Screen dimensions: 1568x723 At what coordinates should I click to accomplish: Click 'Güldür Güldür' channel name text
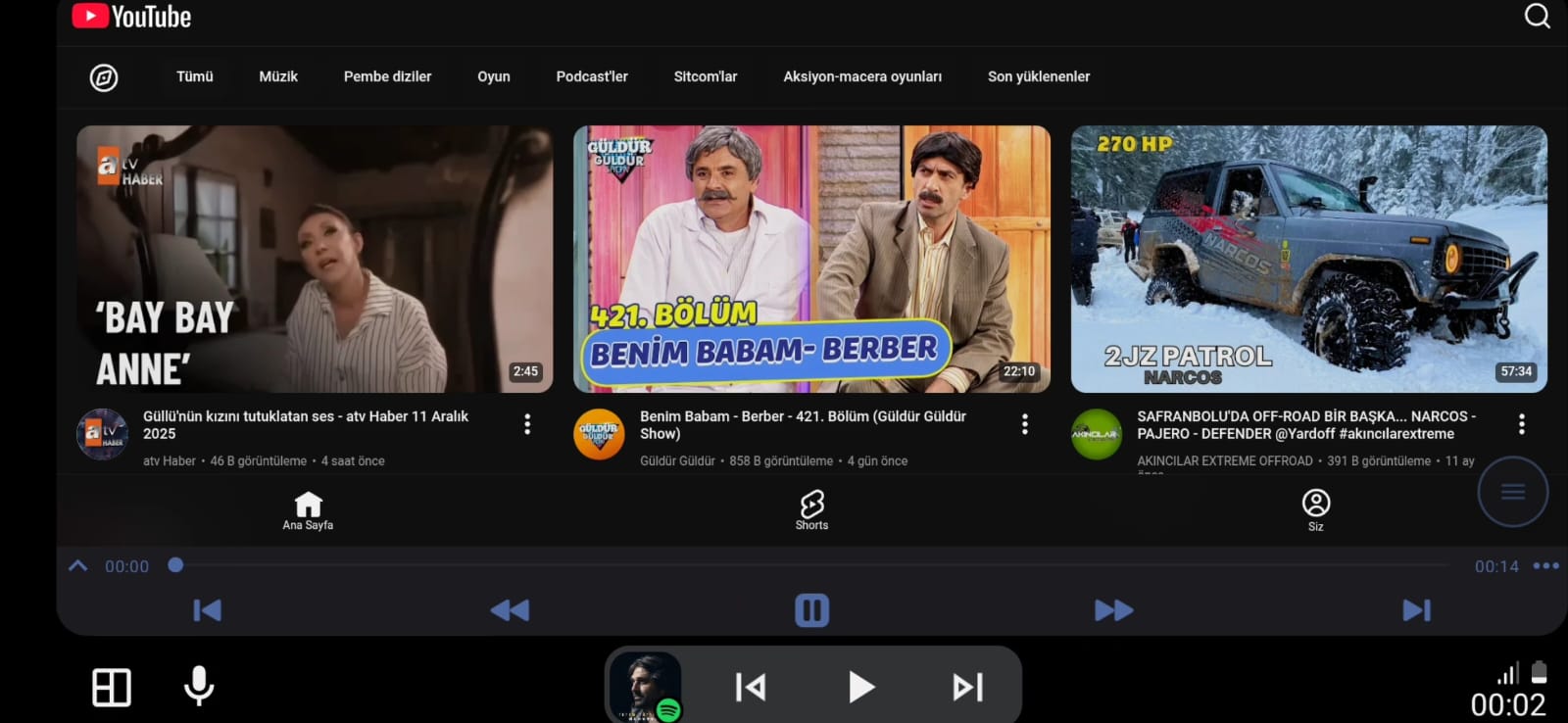click(x=677, y=460)
